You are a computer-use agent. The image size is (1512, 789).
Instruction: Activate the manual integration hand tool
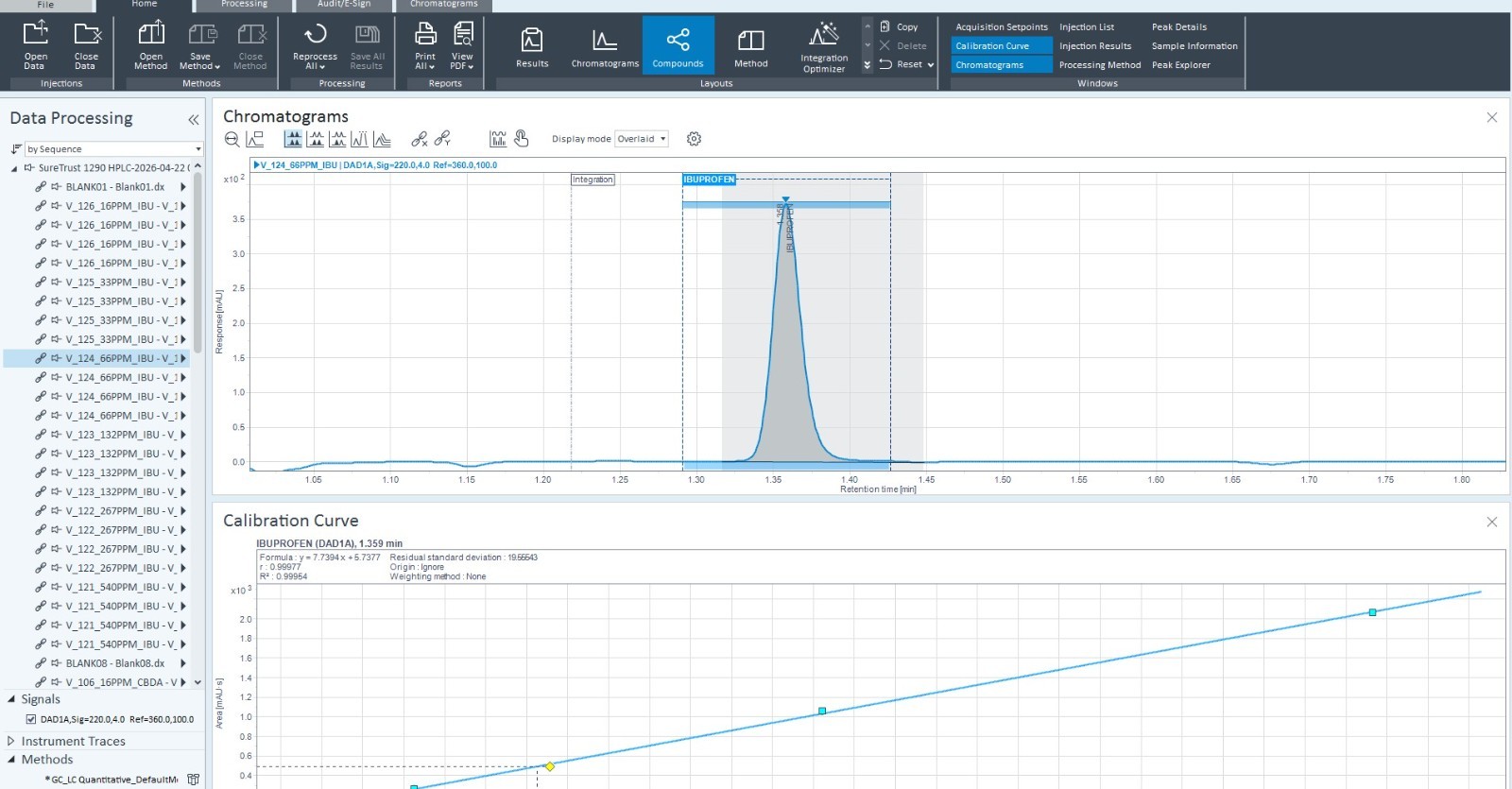click(x=522, y=139)
